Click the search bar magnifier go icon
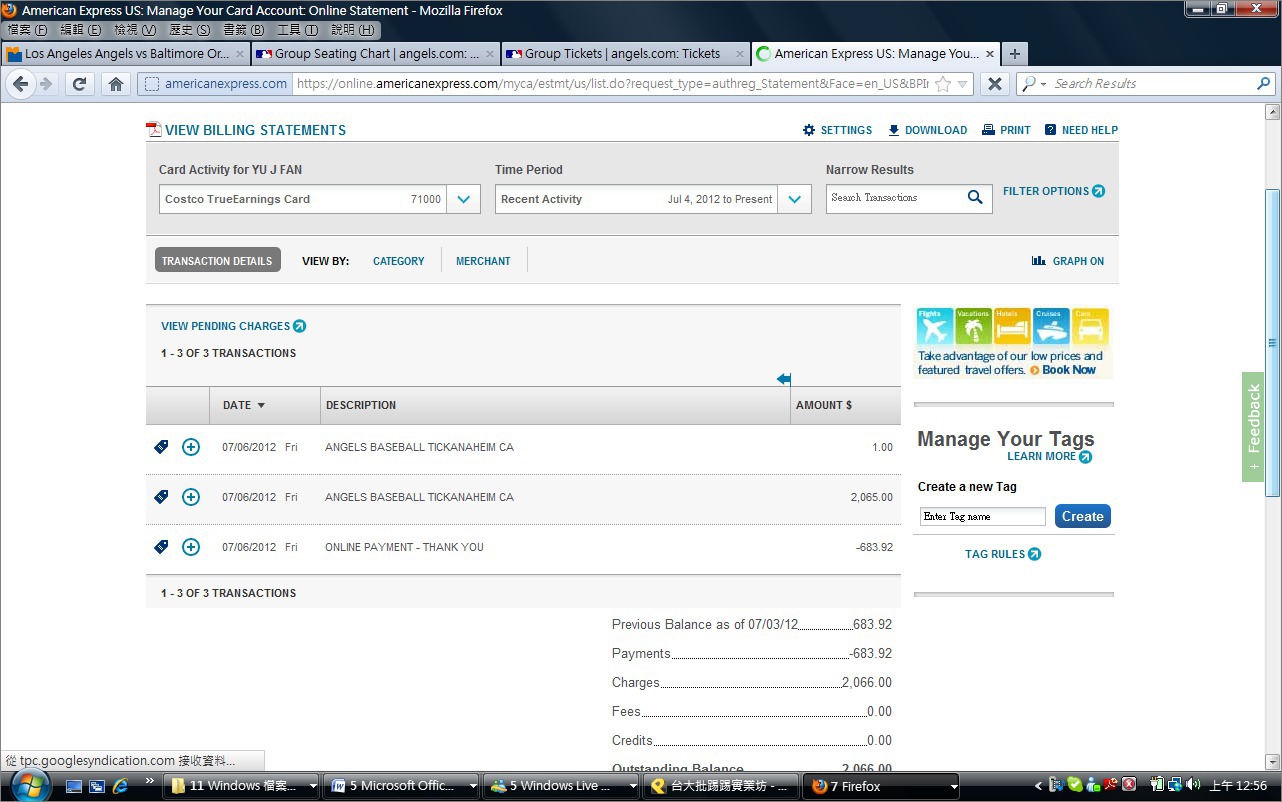 (1263, 84)
